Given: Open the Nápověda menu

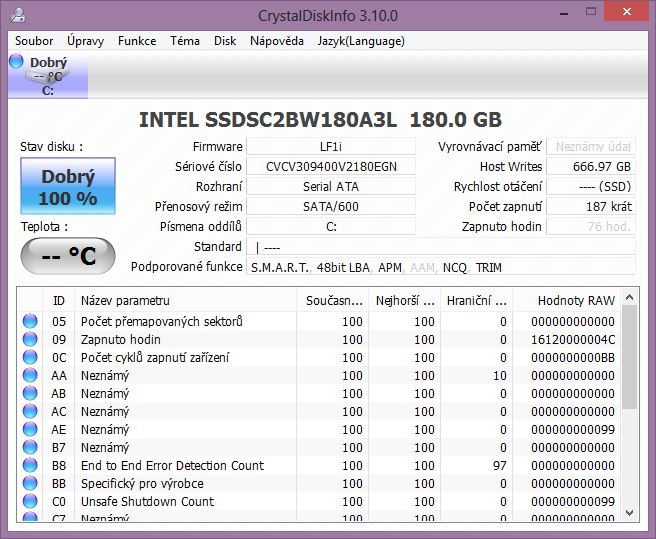Looking at the screenshot, I should pos(277,41).
